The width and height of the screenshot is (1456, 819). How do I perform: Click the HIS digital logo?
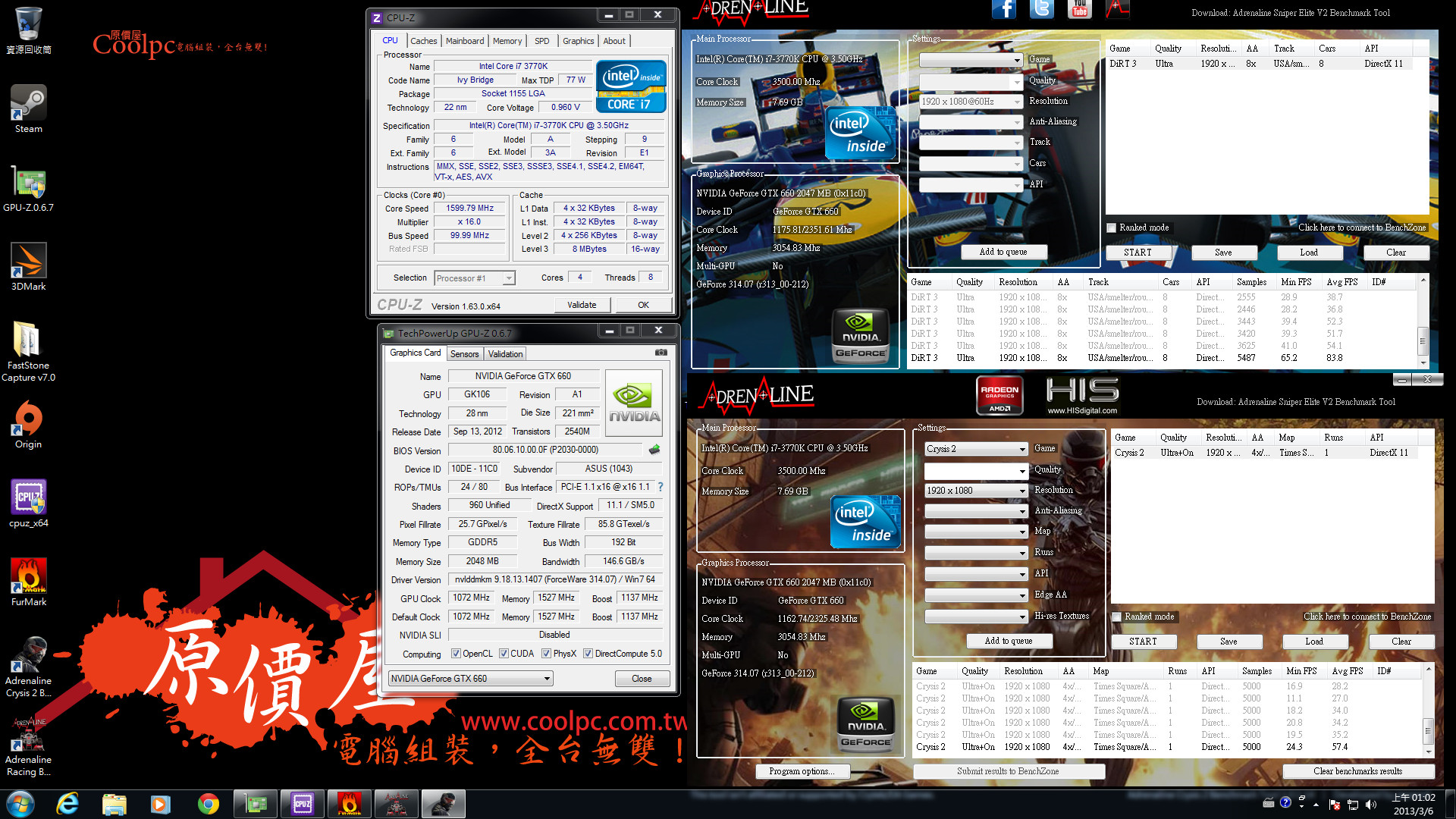[1082, 396]
